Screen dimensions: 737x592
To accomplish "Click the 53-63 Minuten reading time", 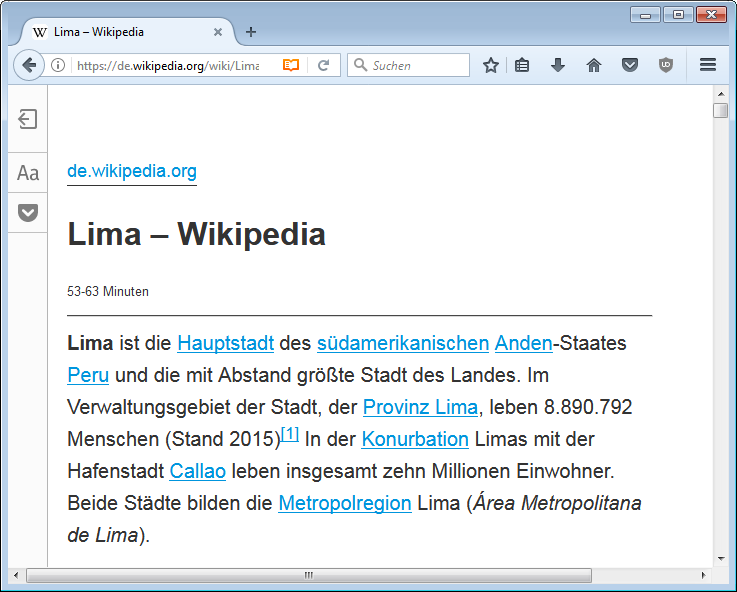I will pyautogui.click(x=108, y=291).
